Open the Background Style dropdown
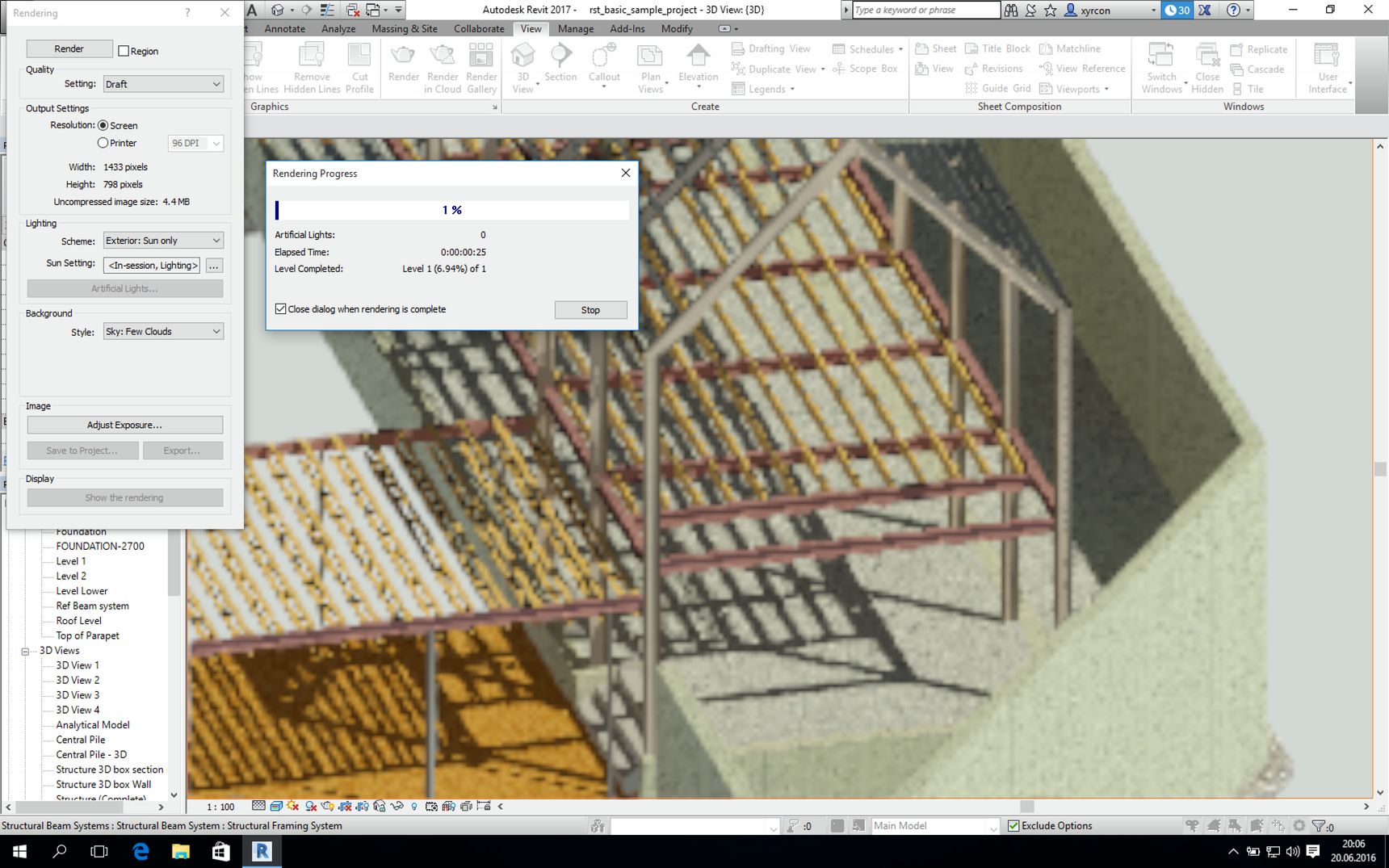 [163, 331]
